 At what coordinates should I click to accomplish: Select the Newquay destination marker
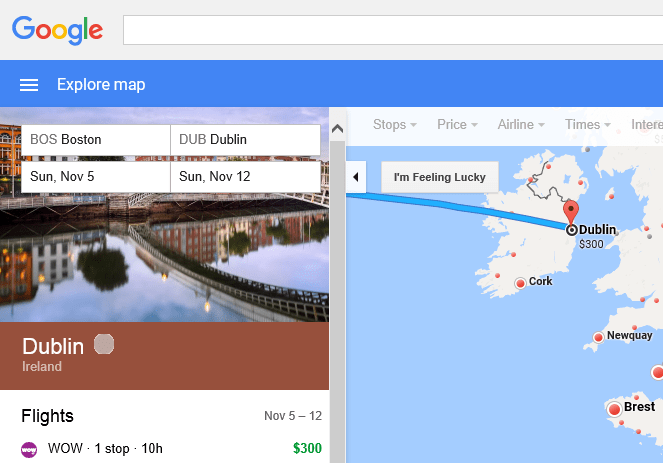click(x=598, y=337)
